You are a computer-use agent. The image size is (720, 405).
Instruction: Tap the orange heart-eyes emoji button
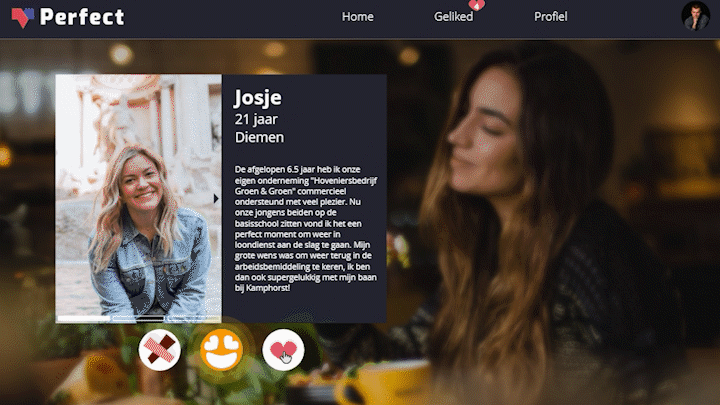click(x=221, y=350)
